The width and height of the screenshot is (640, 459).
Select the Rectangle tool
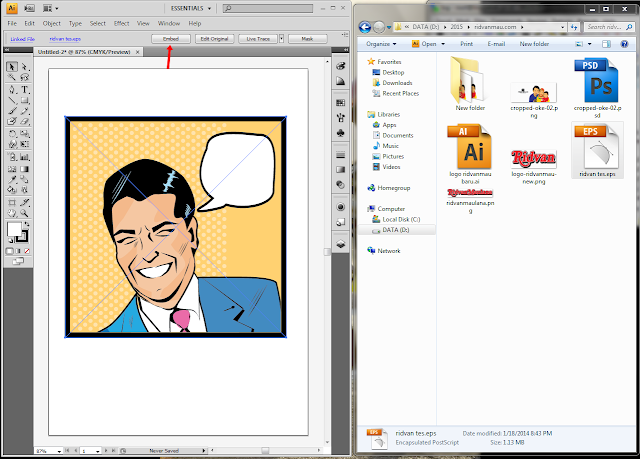(24, 100)
